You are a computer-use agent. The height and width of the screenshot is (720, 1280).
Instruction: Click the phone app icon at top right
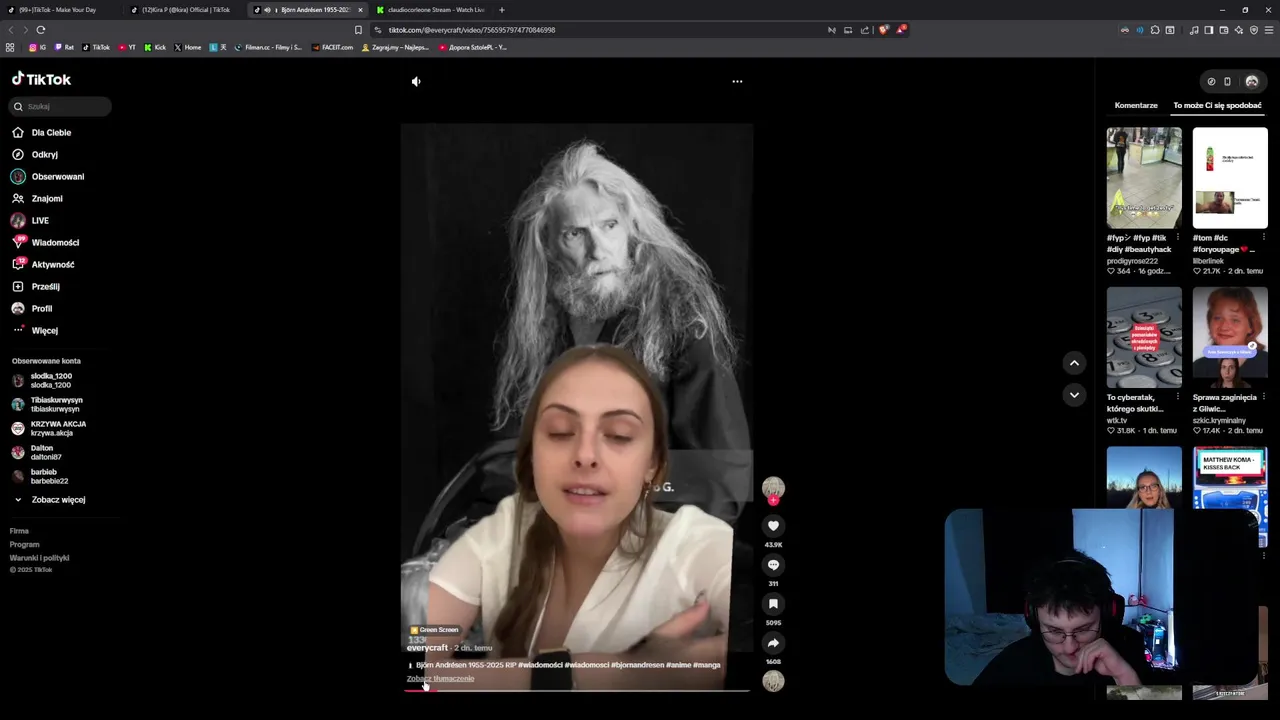click(x=1228, y=82)
